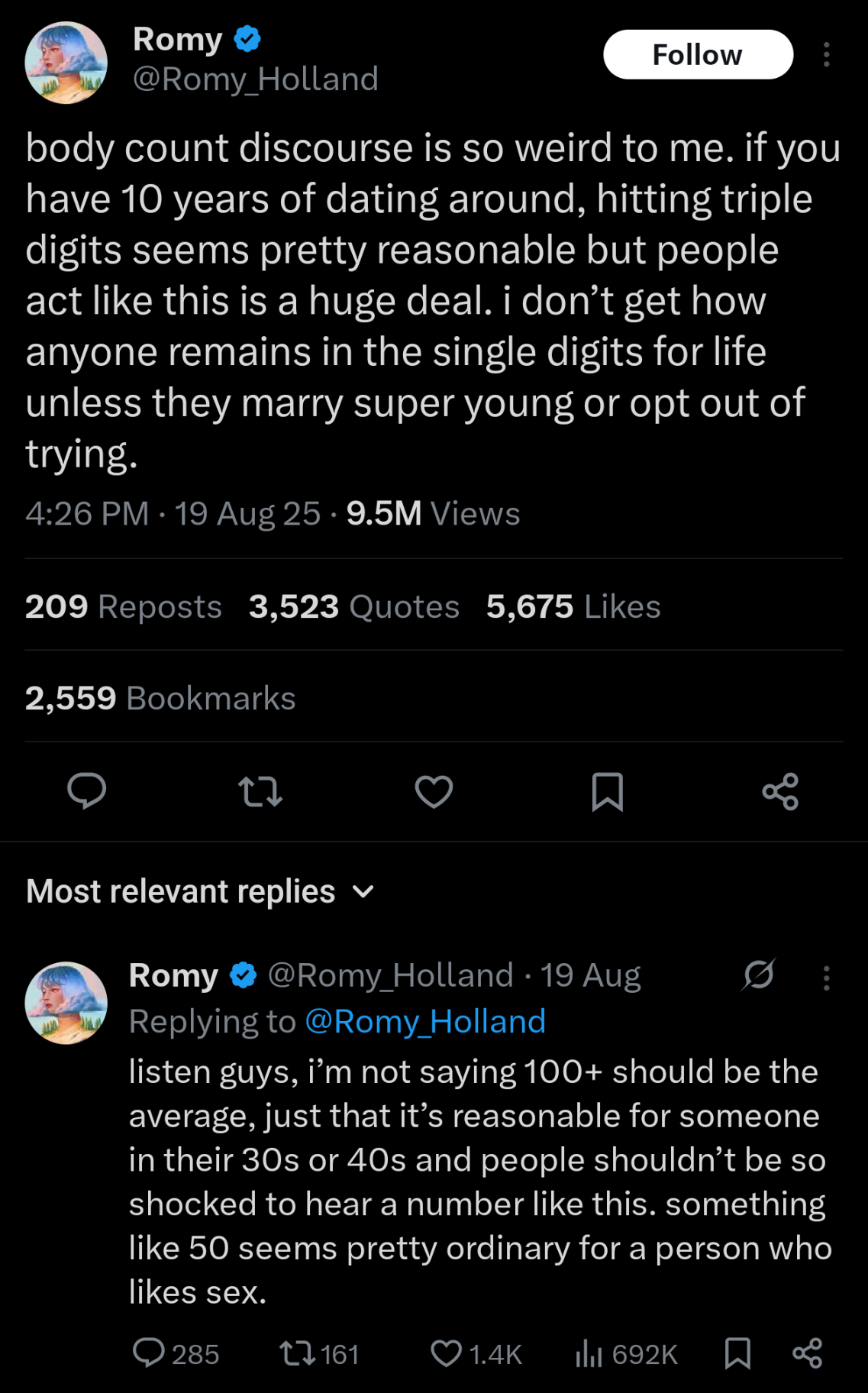Like the main body count post
Screen dimensions: 868x1393
click(x=434, y=791)
